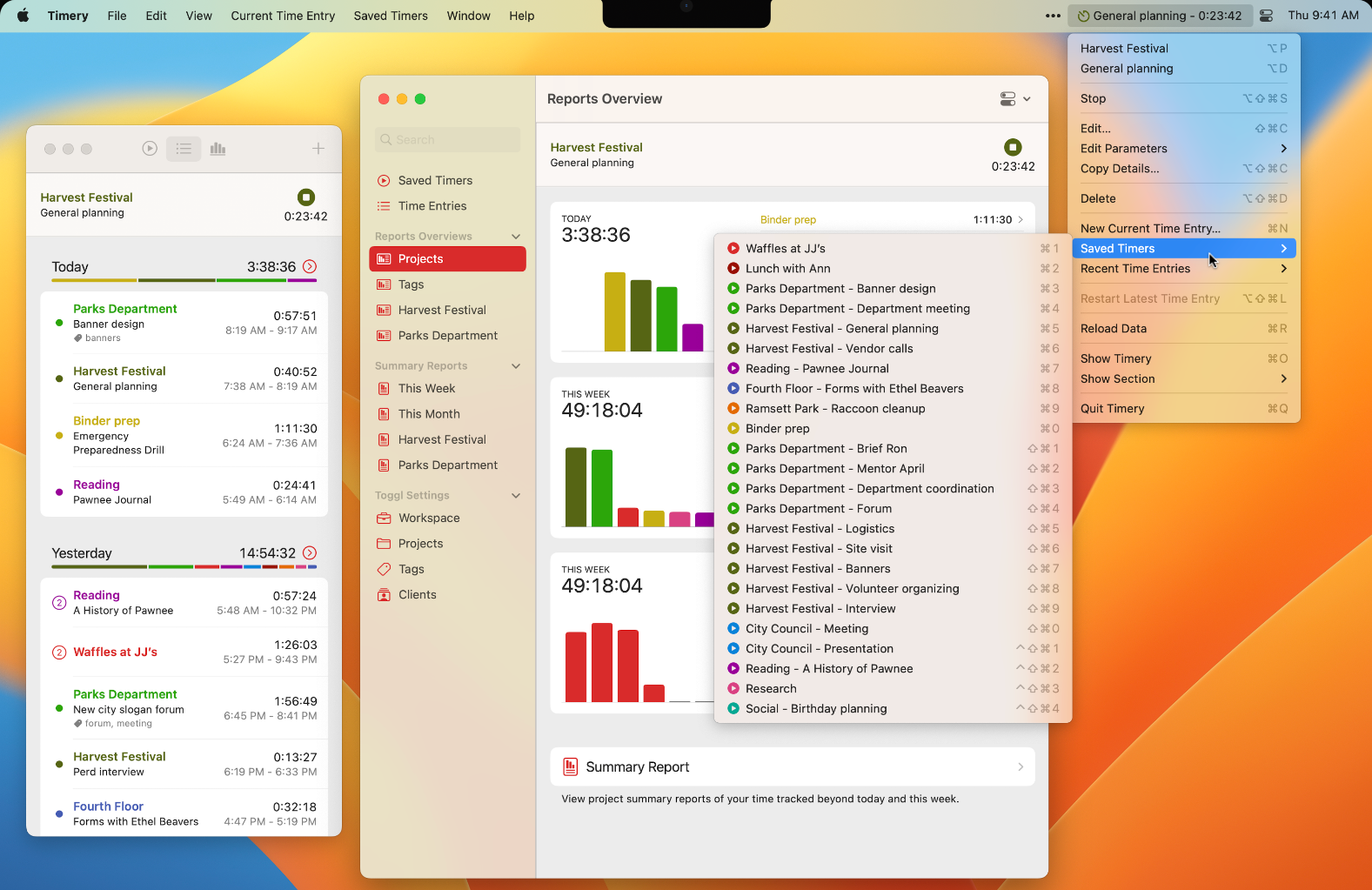The image size is (1372, 890).
Task: Stop the timer in the small Timery window
Action: tap(306, 197)
